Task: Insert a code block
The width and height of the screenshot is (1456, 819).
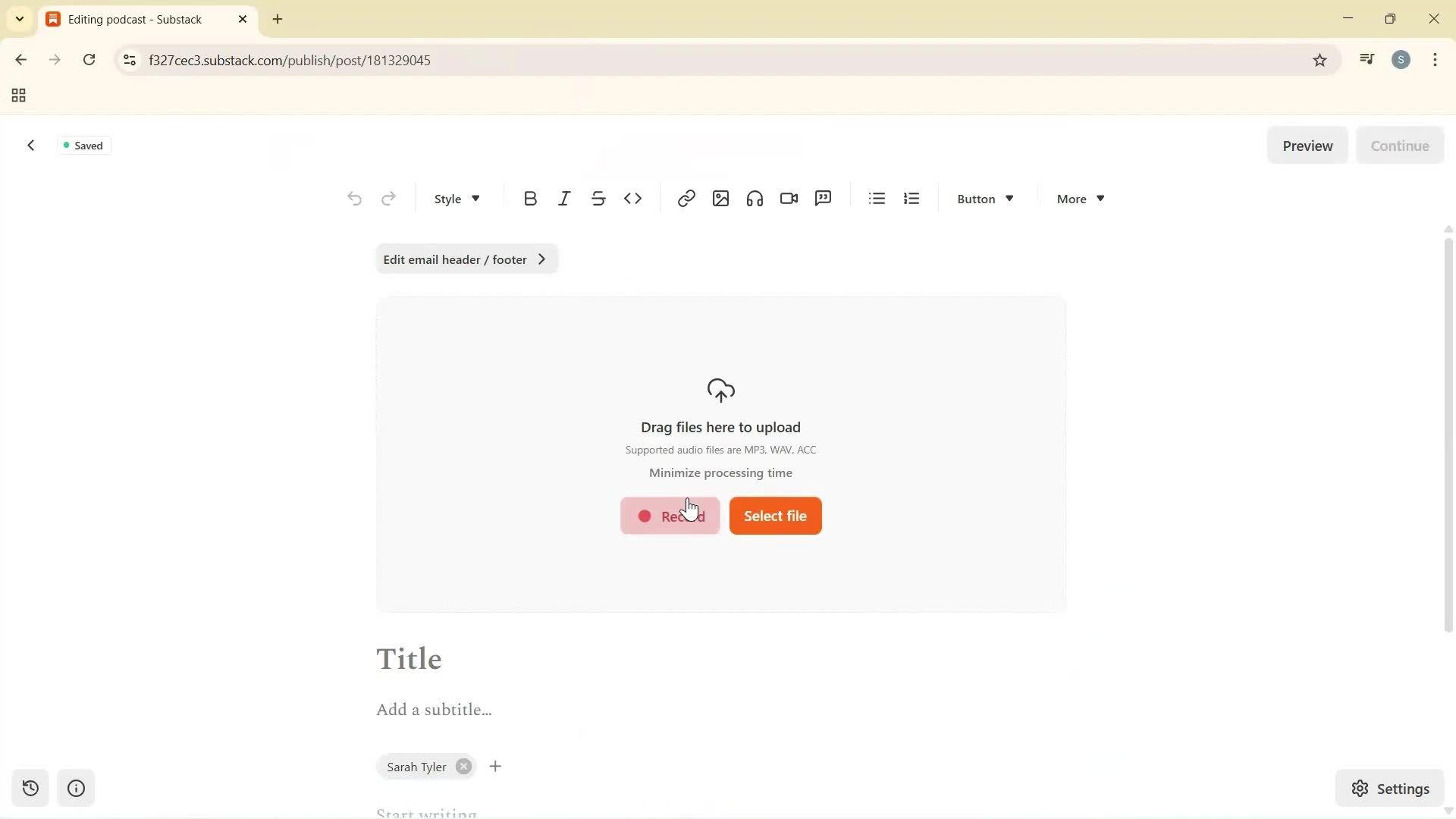Action: [x=633, y=198]
